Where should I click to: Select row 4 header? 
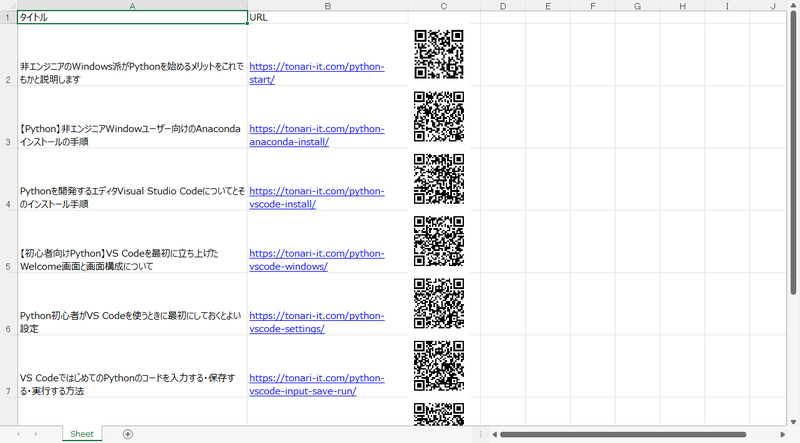click(x=8, y=179)
